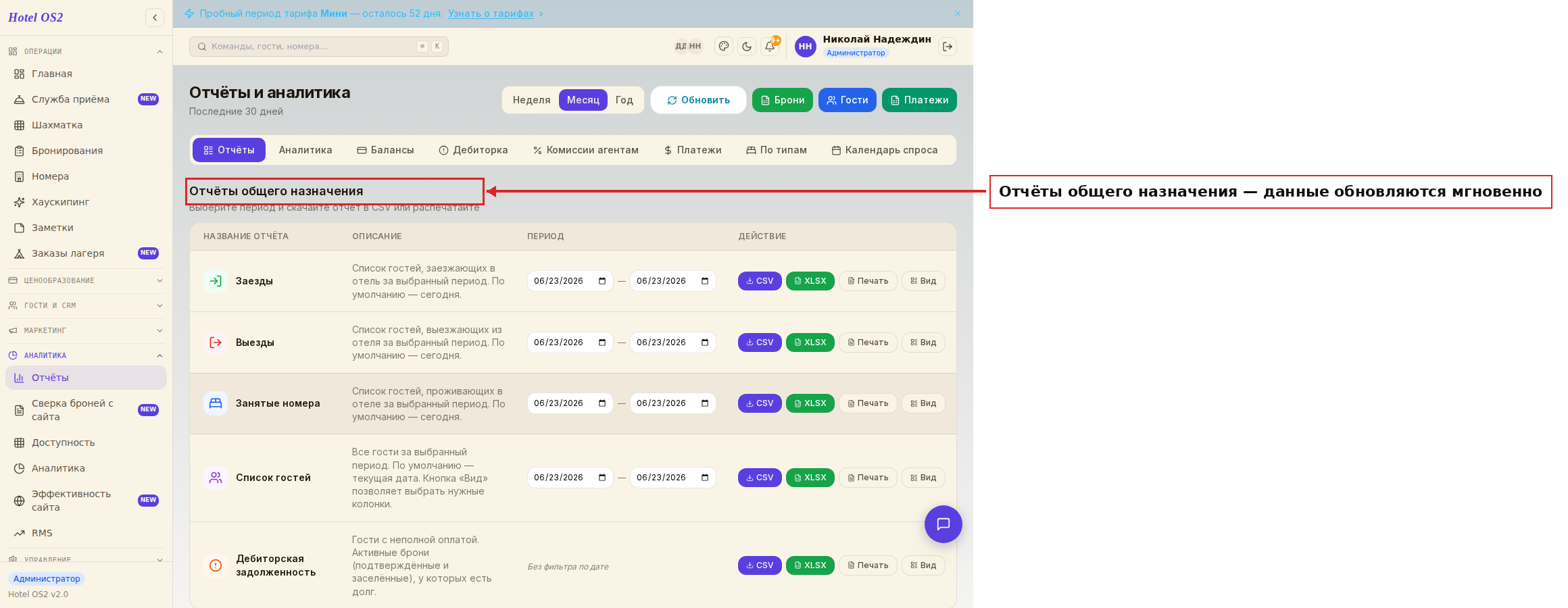
Task: Open notifications bell icon
Action: point(770,47)
